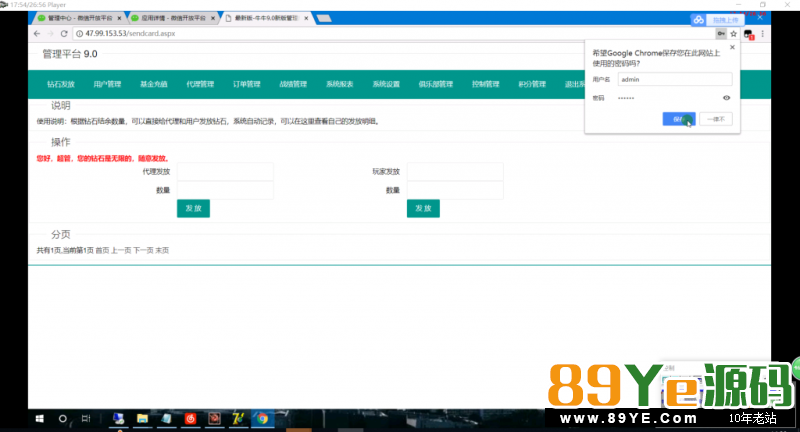The width and height of the screenshot is (800, 432).
Task: Click the 数量 field under 玩家发放
Action: (x=455, y=190)
